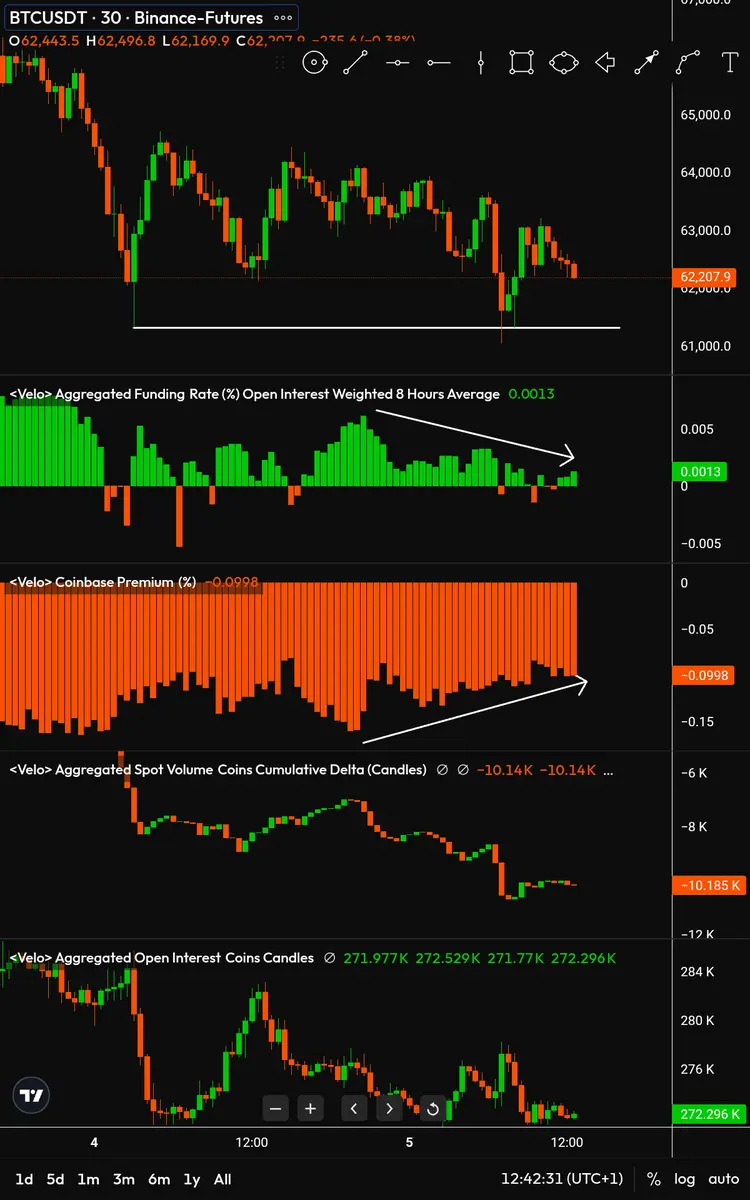This screenshot has width=750, height=1200.
Task: Open the more options dots beside Binance-Futures
Action: (284, 18)
